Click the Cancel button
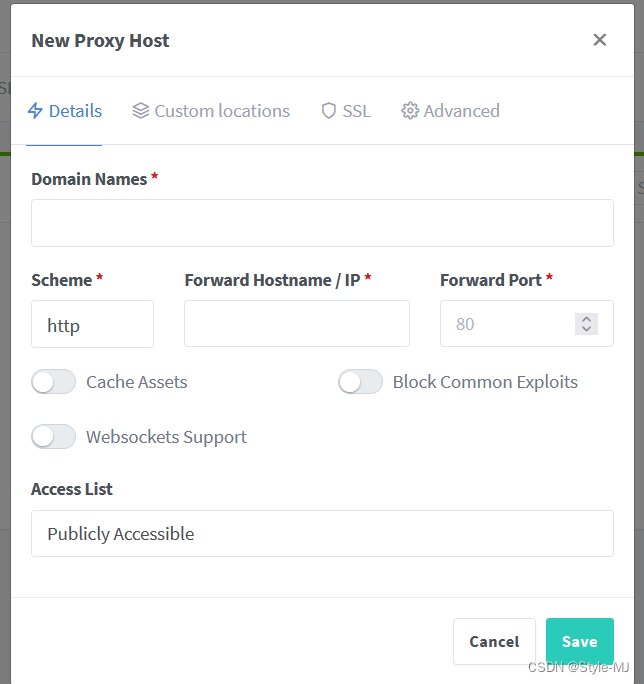The width and height of the screenshot is (644, 684). [494, 641]
